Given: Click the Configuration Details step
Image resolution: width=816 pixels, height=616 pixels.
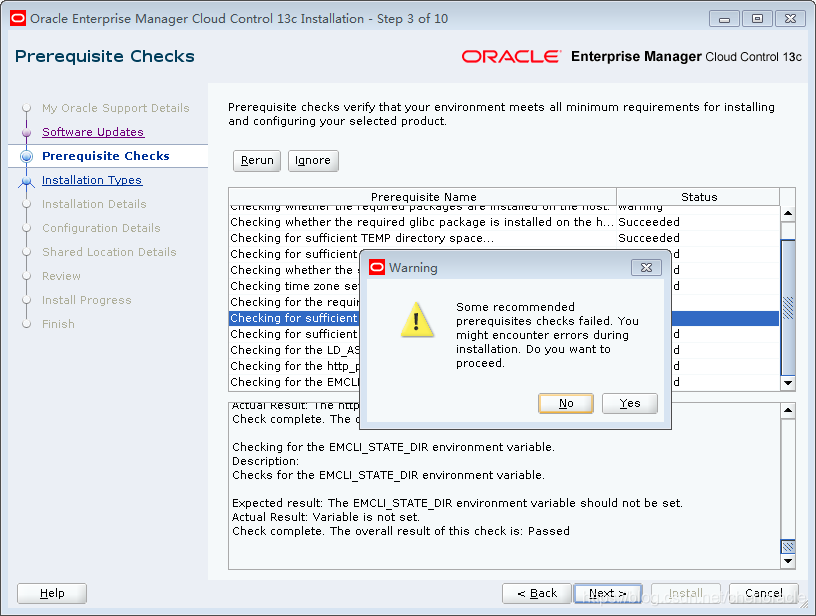Looking at the screenshot, I should [101, 228].
